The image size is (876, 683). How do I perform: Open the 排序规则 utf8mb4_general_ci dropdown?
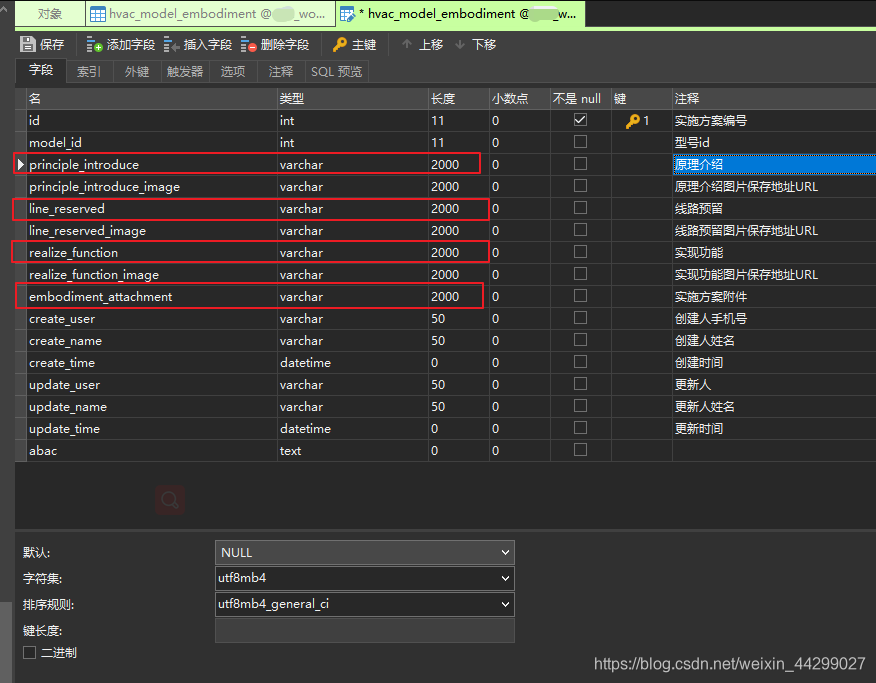(363, 604)
